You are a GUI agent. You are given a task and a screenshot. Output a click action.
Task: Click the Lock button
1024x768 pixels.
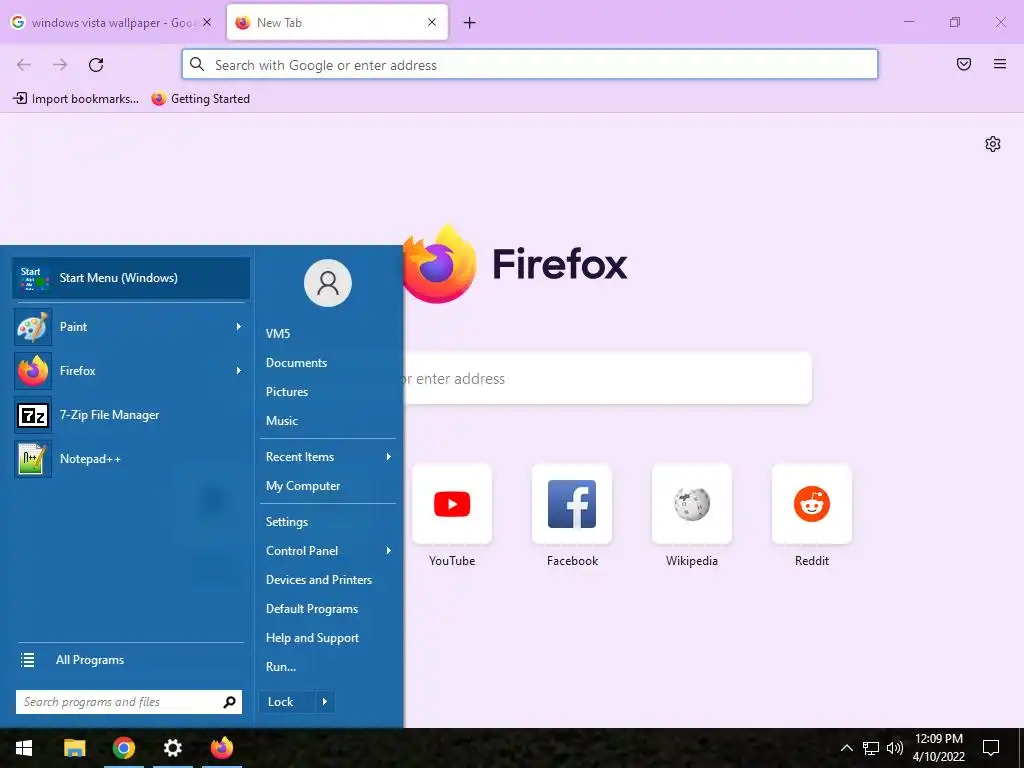click(287, 702)
